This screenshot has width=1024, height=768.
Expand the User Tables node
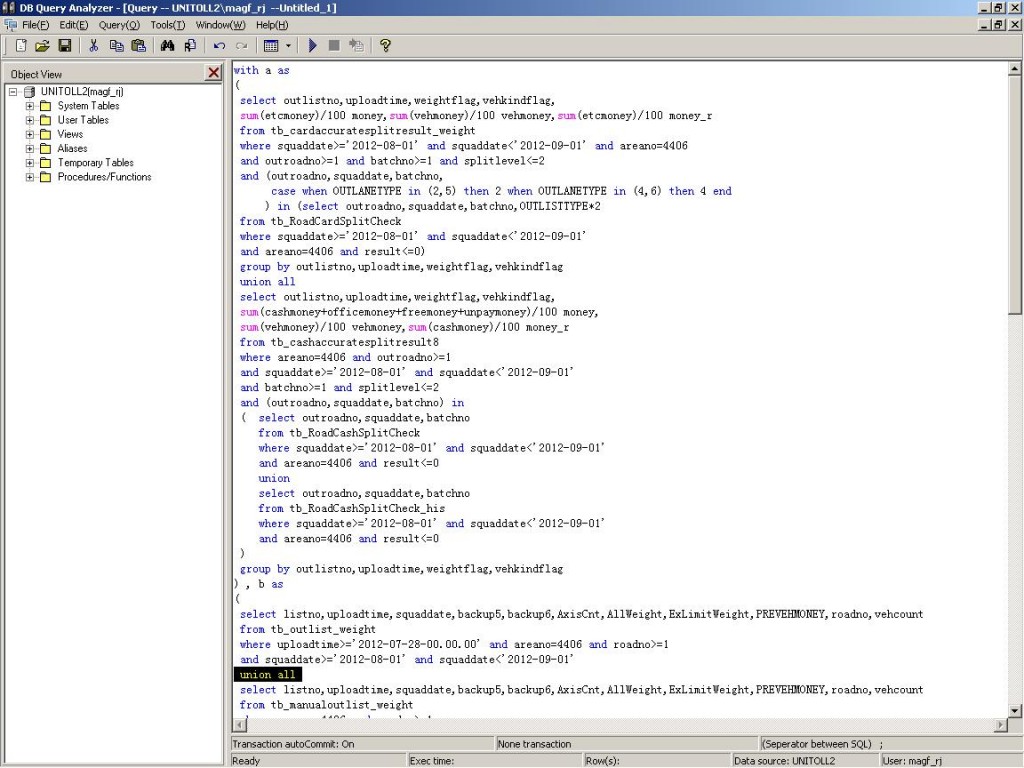[30, 120]
